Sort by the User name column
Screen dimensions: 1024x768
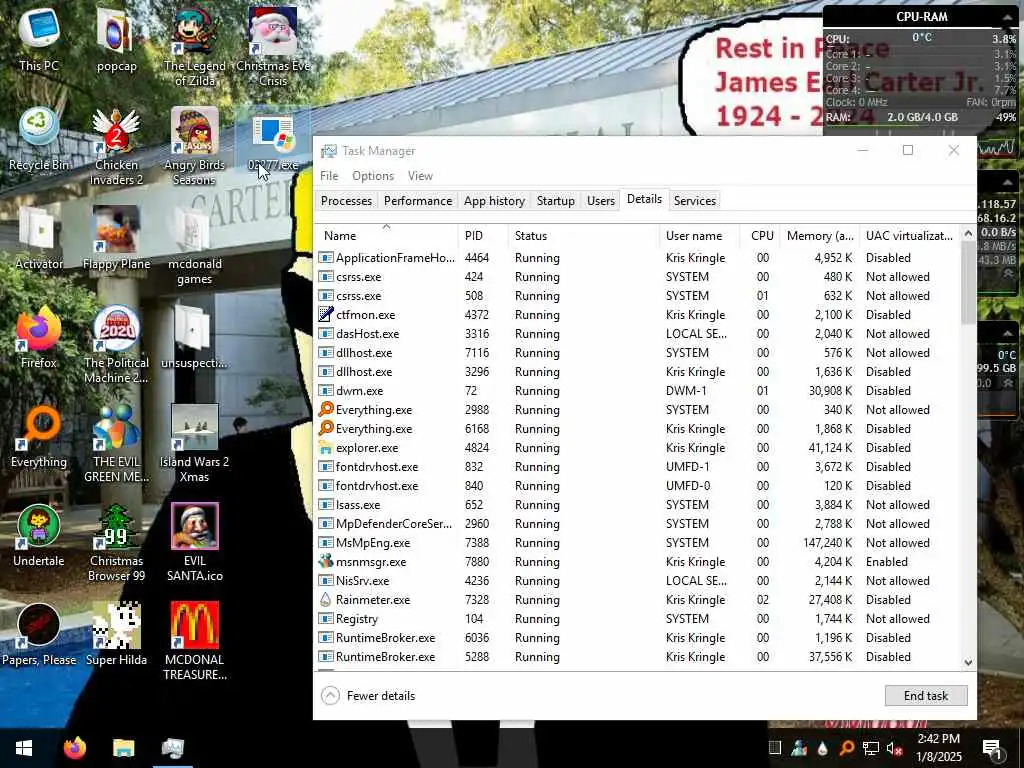[699, 236]
